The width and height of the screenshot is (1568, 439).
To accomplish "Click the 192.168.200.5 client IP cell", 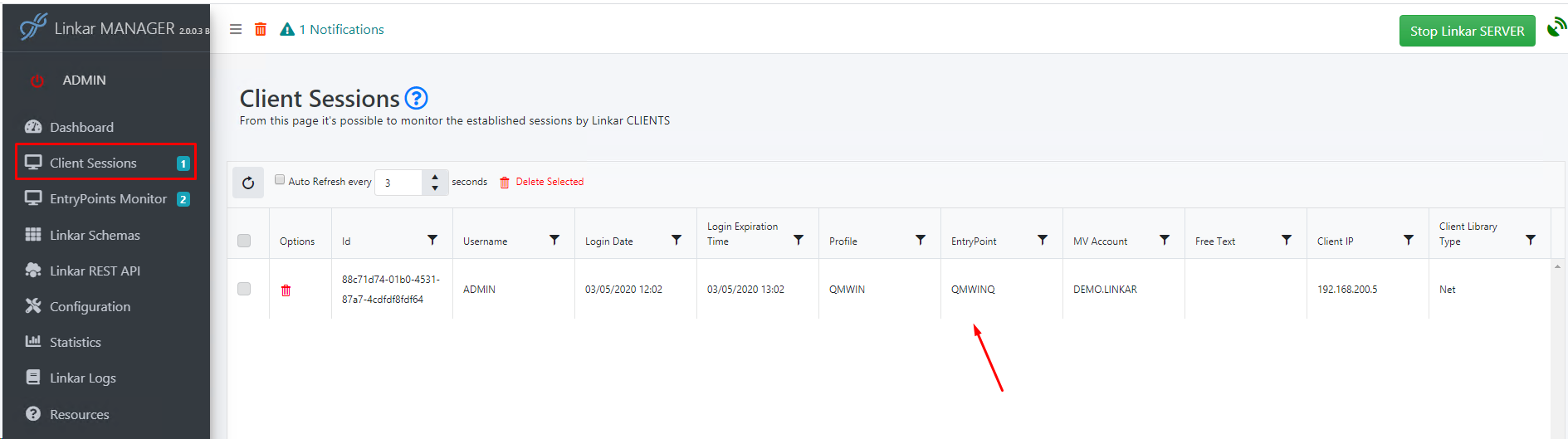I will pyautogui.click(x=1347, y=290).
